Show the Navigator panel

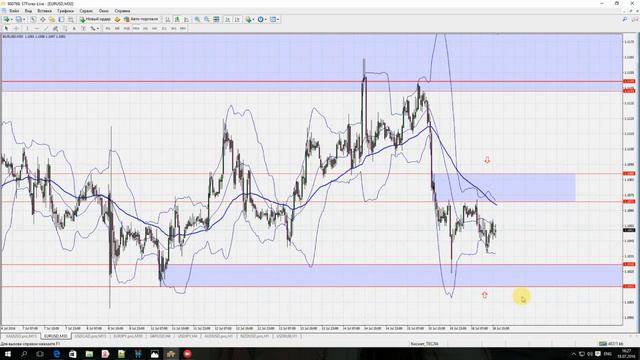point(52,19)
